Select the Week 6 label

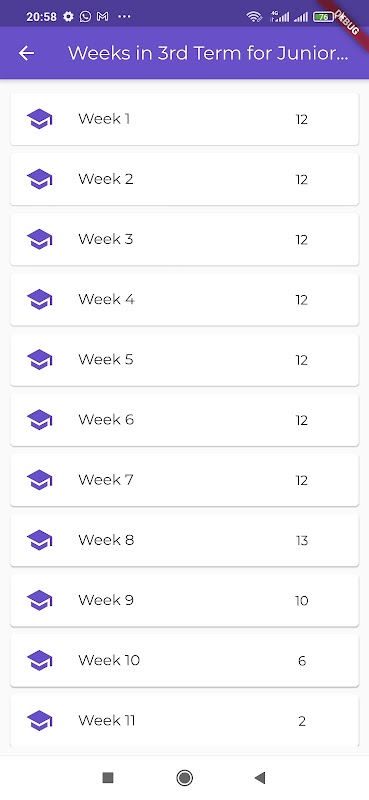click(x=106, y=419)
